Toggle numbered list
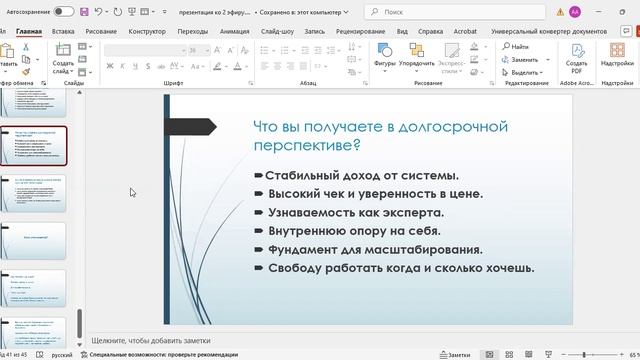 click(284, 51)
